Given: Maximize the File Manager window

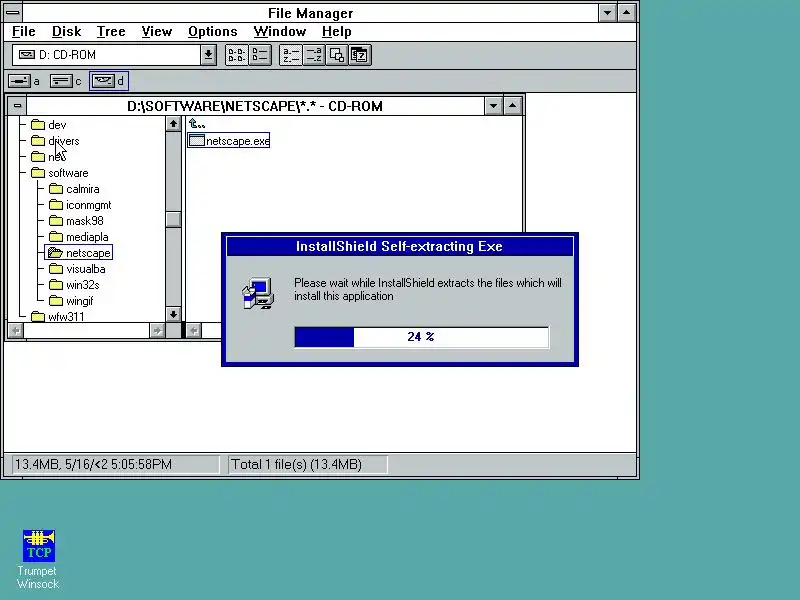Looking at the screenshot, I should point(626,12).
